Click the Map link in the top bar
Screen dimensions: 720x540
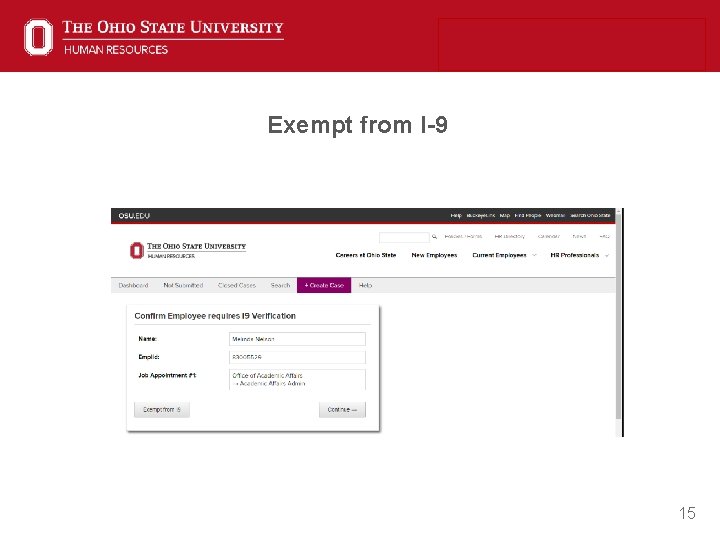[505, 215]
